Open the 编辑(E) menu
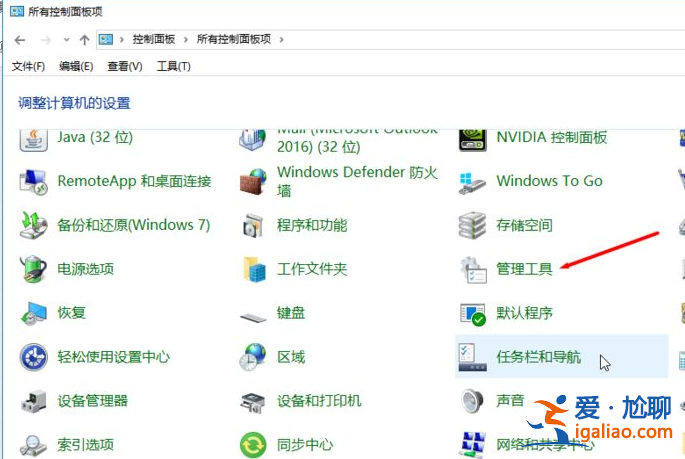Viewport: 685px width, 459px height. tap(76, 66)
